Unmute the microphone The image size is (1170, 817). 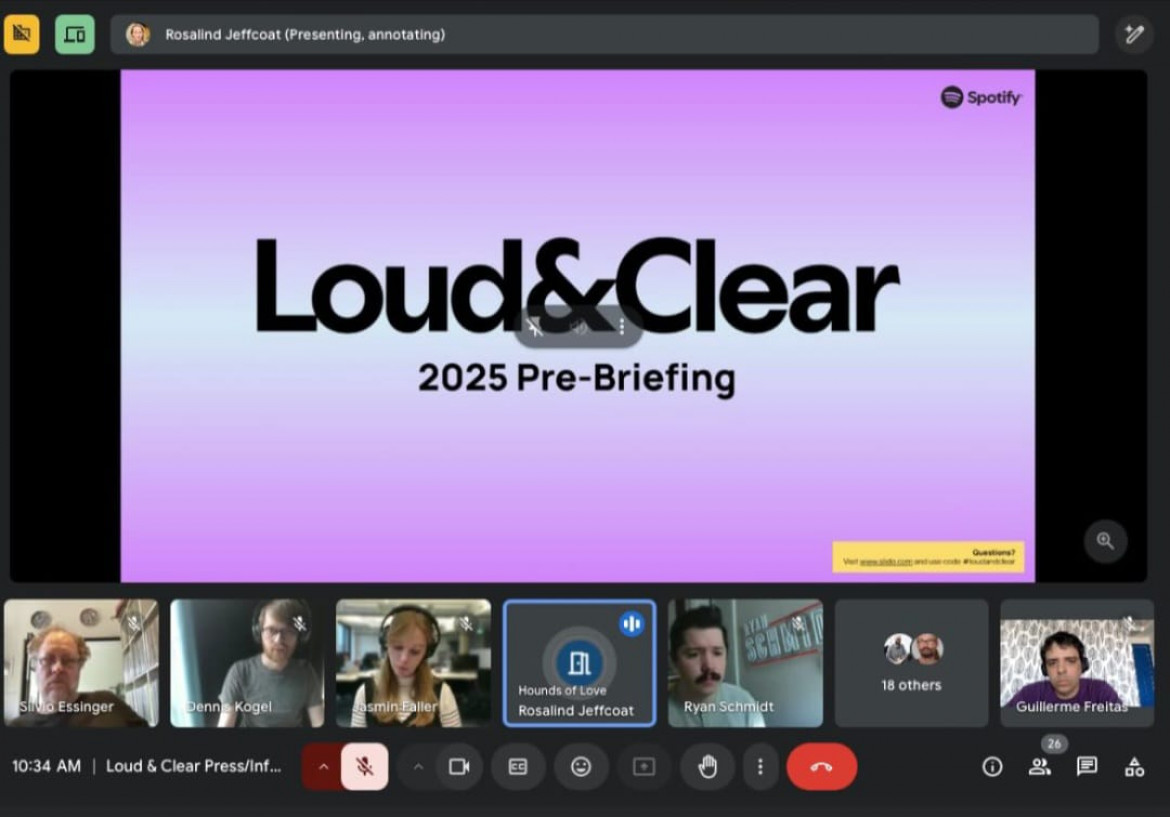click(x=365, y=766)
